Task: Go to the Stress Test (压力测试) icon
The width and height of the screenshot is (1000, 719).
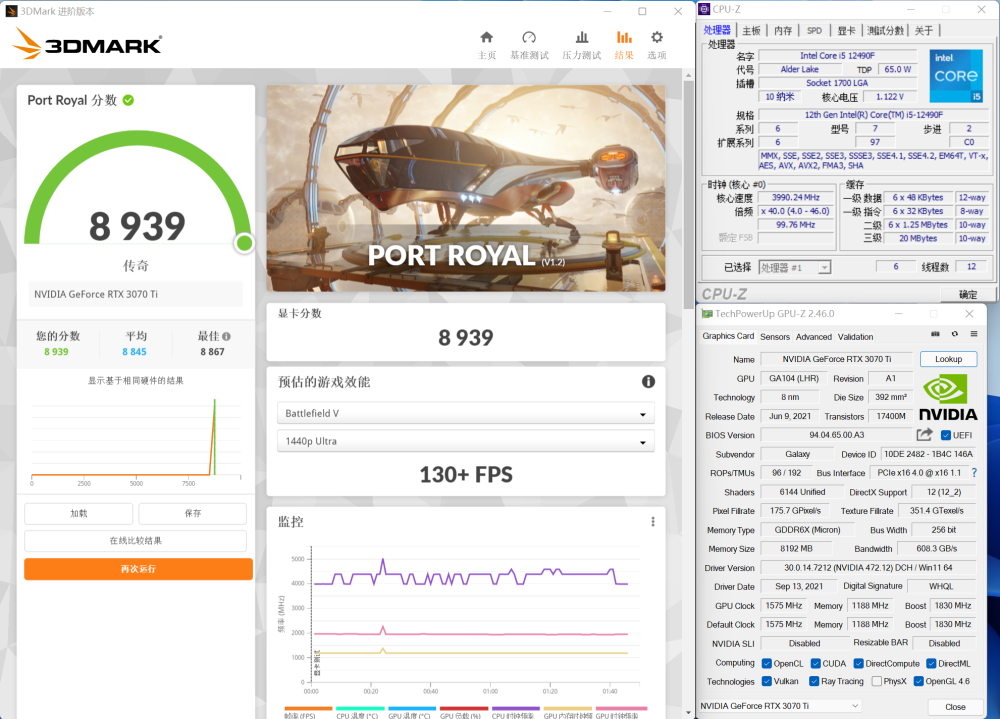Action: tap(582, 44)
